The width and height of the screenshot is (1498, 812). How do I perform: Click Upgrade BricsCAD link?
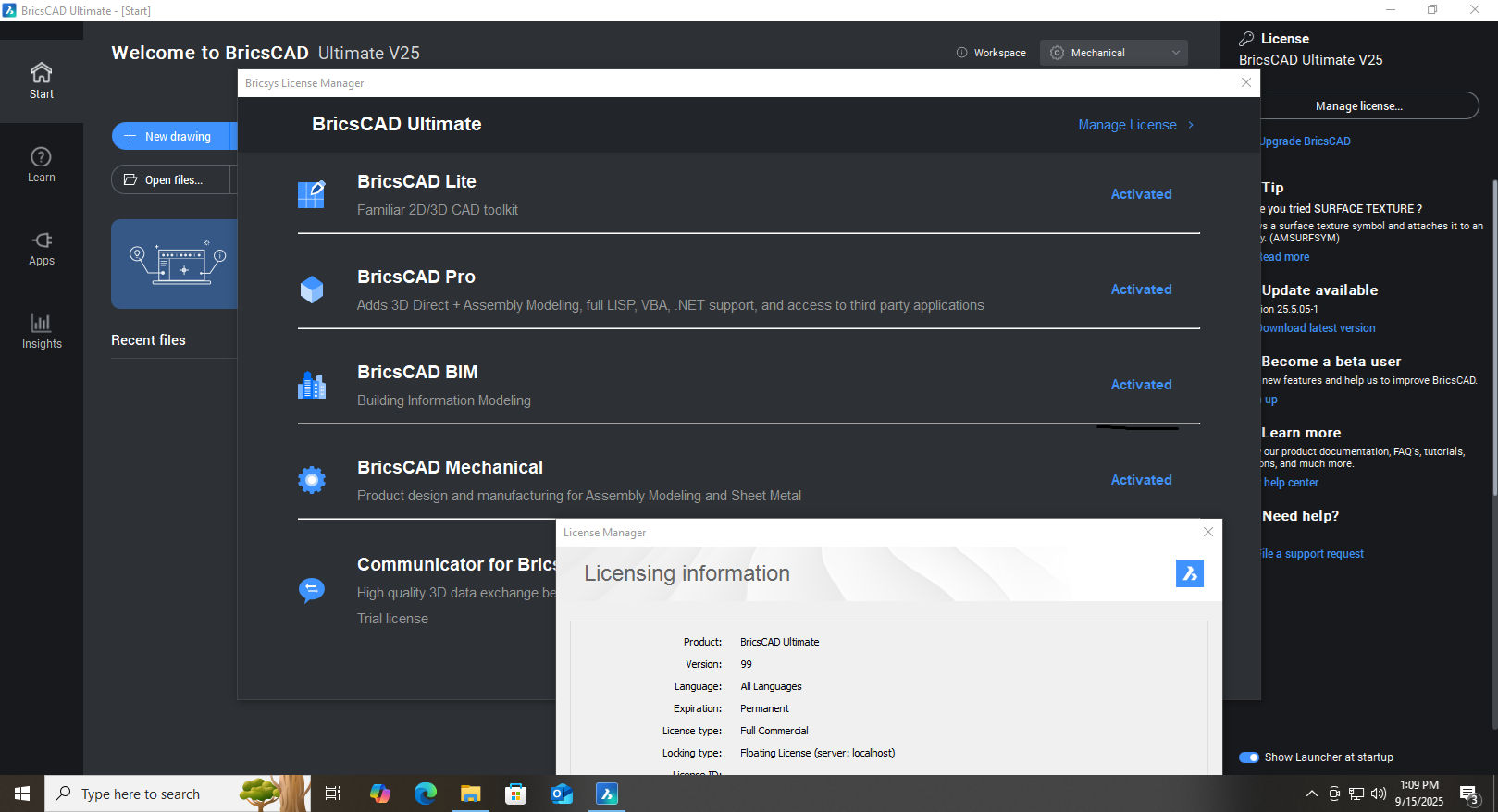(x=1305, y=141)
